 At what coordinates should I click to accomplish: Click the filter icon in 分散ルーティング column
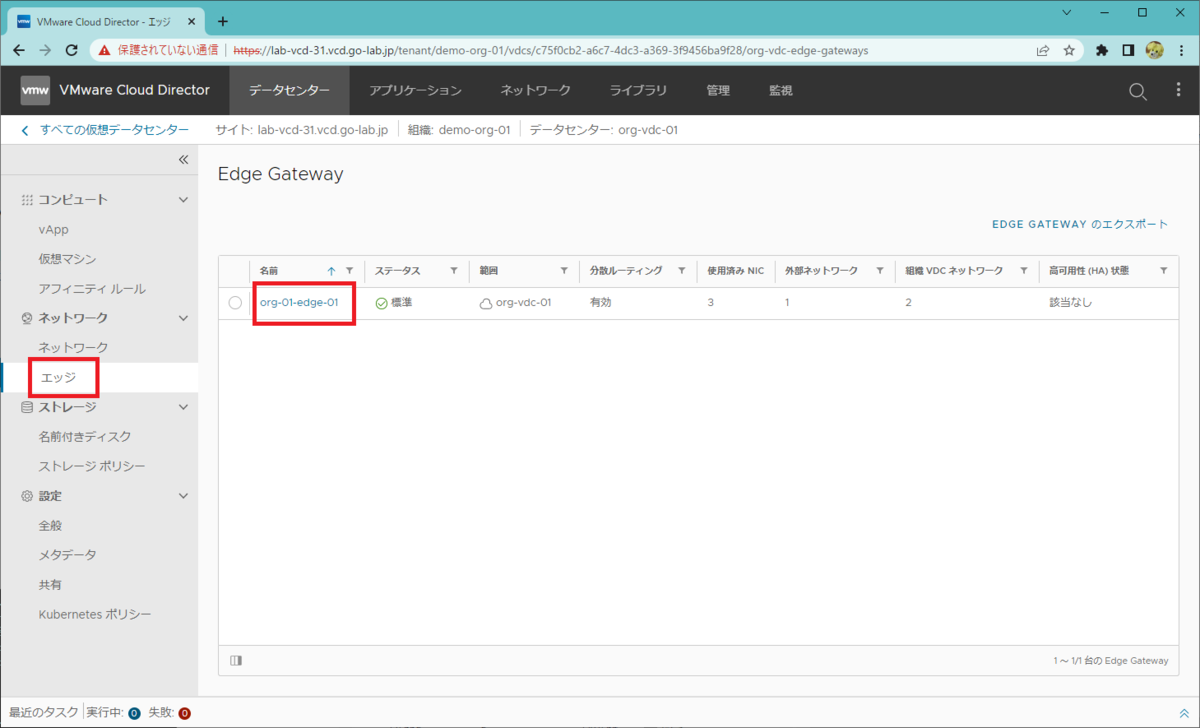pyautogui.click(x=682, y=271)
